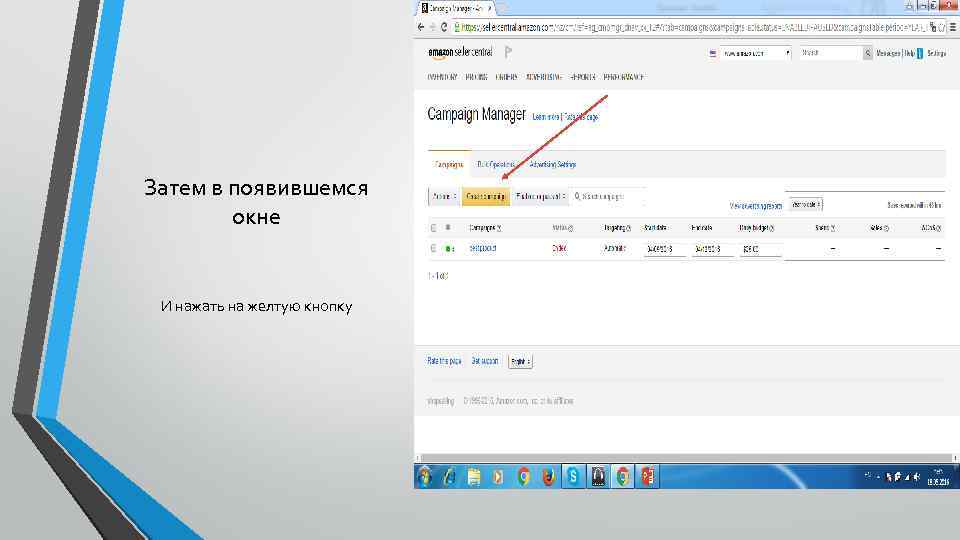Click the flag icon beside the logo

pos(508,53)
